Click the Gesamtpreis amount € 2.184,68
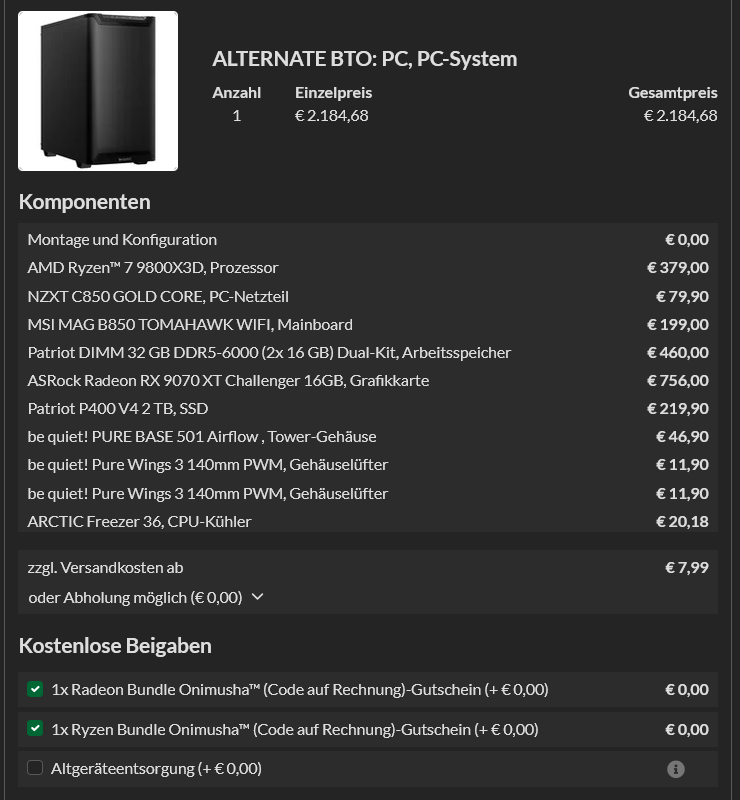The height and width of the screenshot is (800, 740). (x=680, y=116)
